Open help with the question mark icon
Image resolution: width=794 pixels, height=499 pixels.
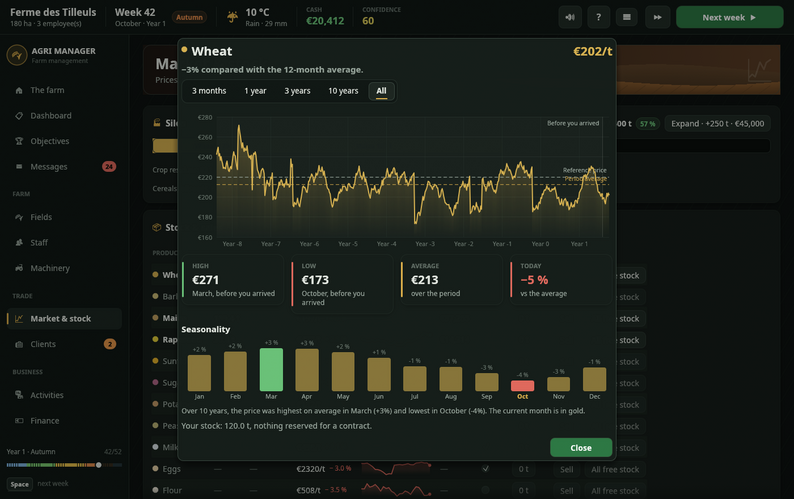[x=599, y=17]
